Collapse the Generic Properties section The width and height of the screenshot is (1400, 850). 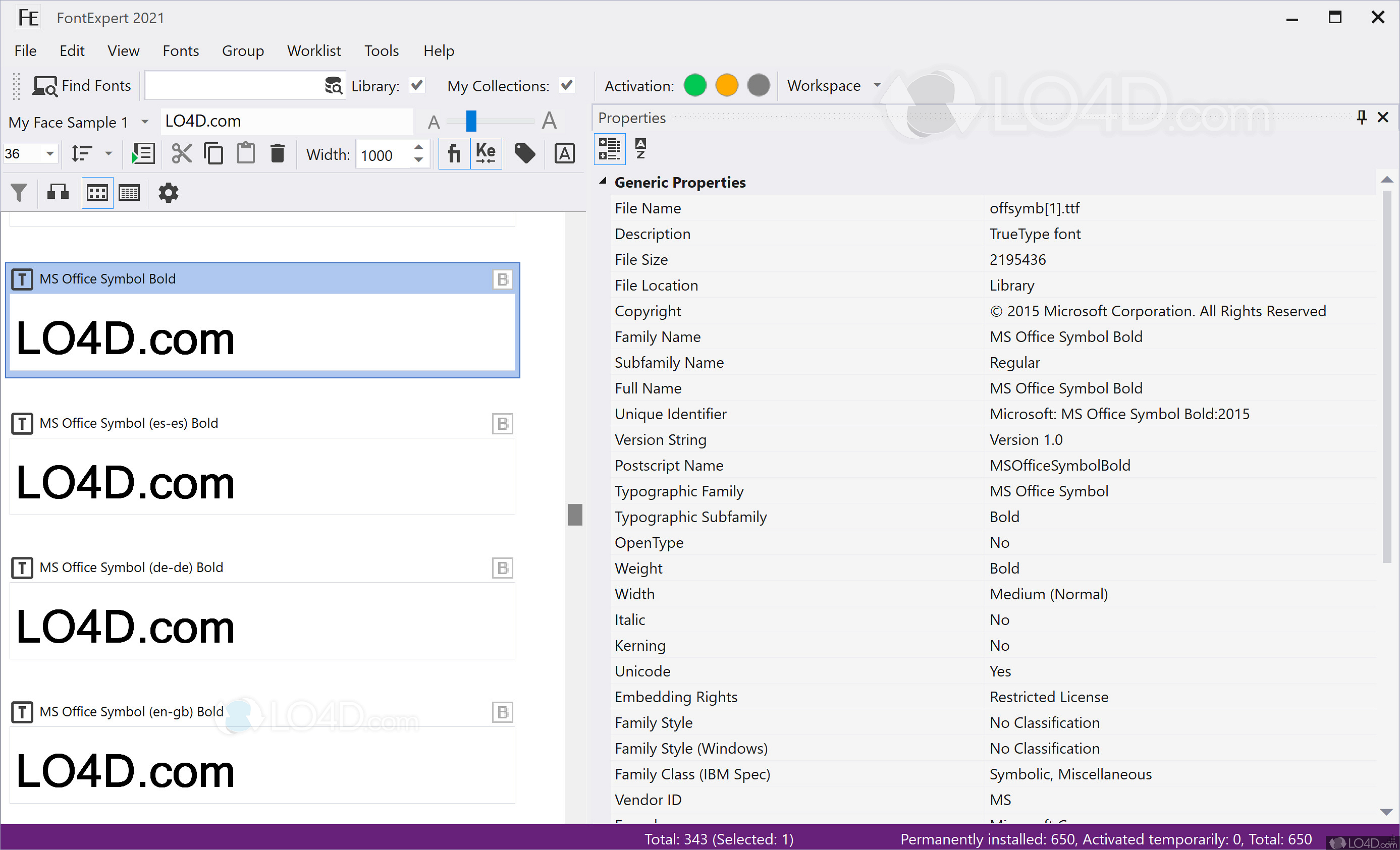pos(604,182)
